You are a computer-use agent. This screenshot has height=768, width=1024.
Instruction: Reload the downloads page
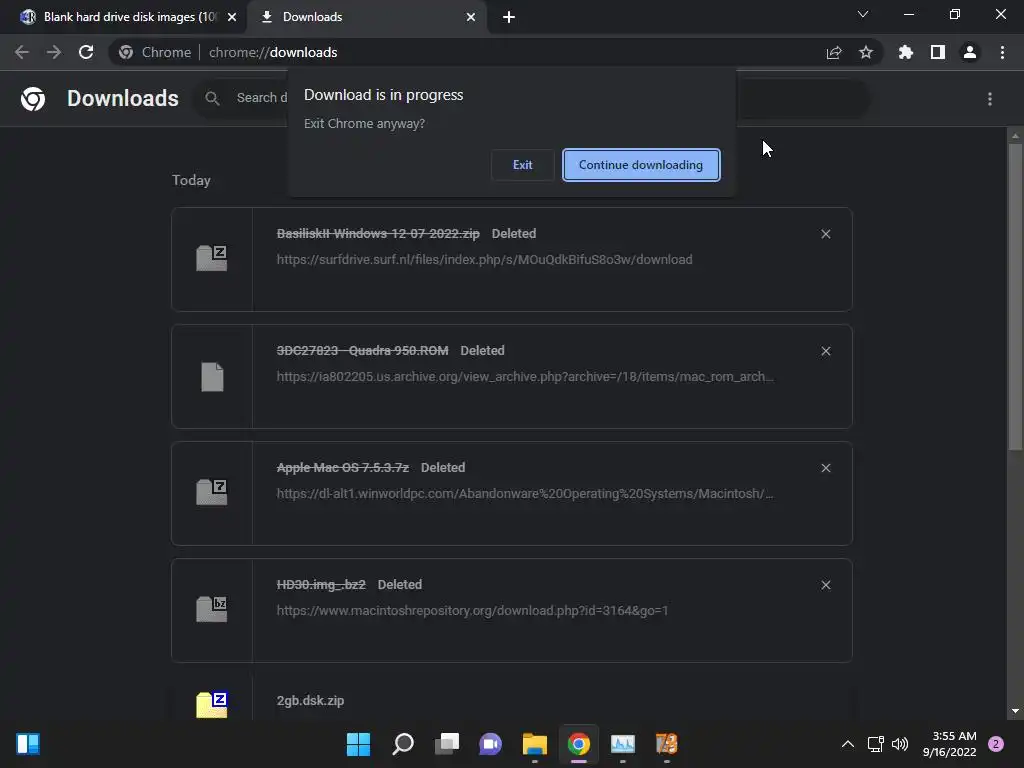86,52
